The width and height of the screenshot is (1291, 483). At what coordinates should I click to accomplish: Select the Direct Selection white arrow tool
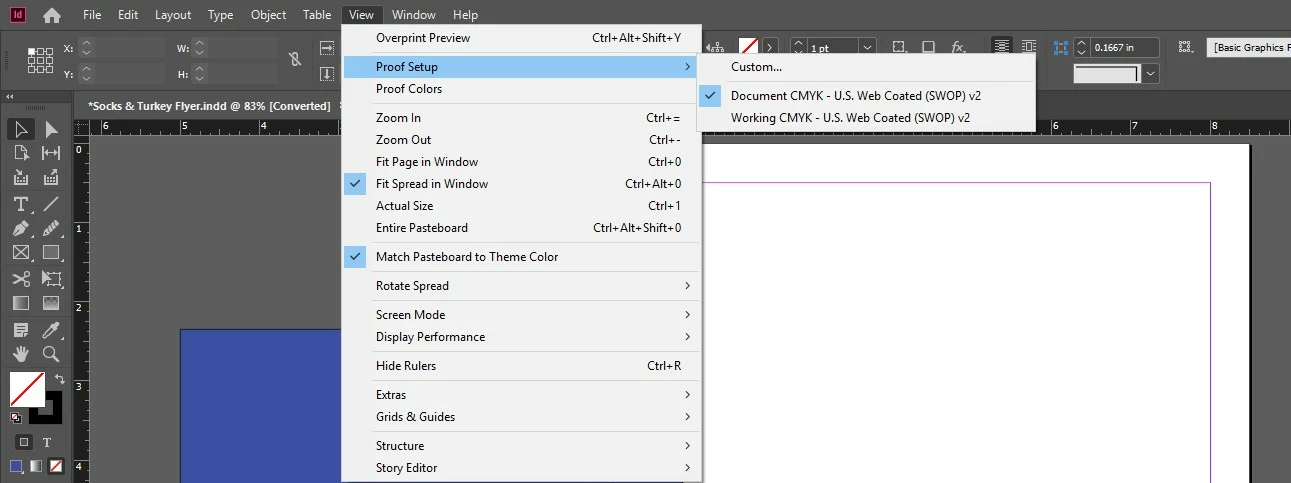point(51,129)
